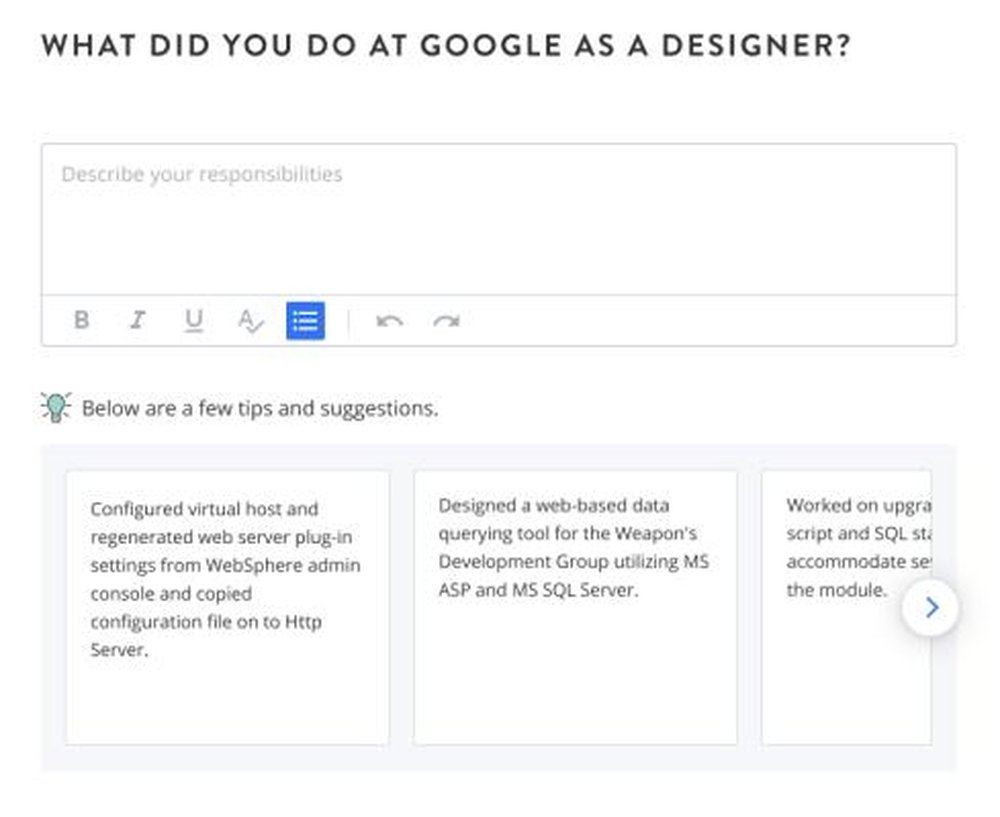Enable underline with the U icon
Screen dimensions: 1000x817
(194, 321)
